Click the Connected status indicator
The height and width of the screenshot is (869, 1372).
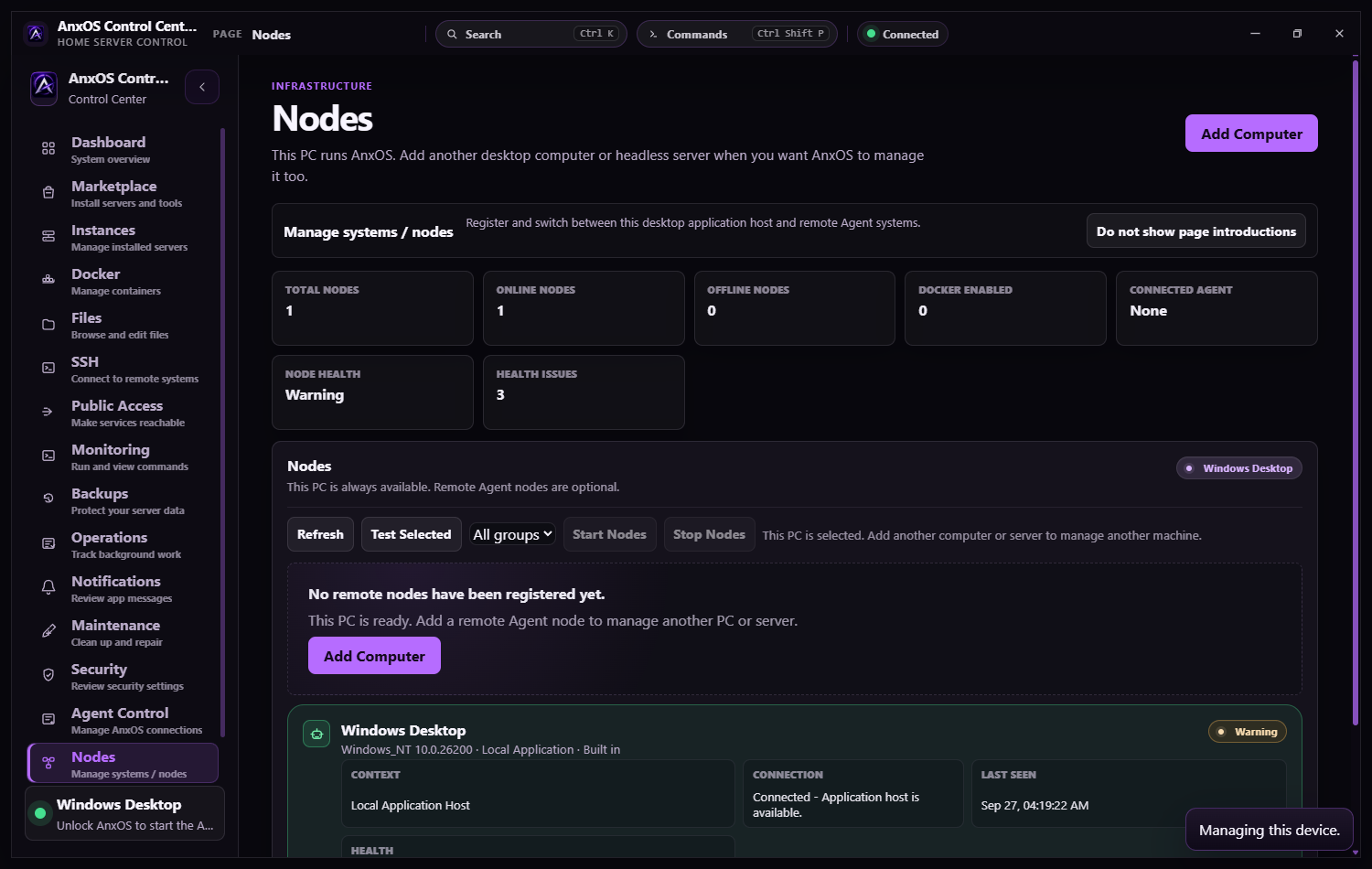(903, 34)
